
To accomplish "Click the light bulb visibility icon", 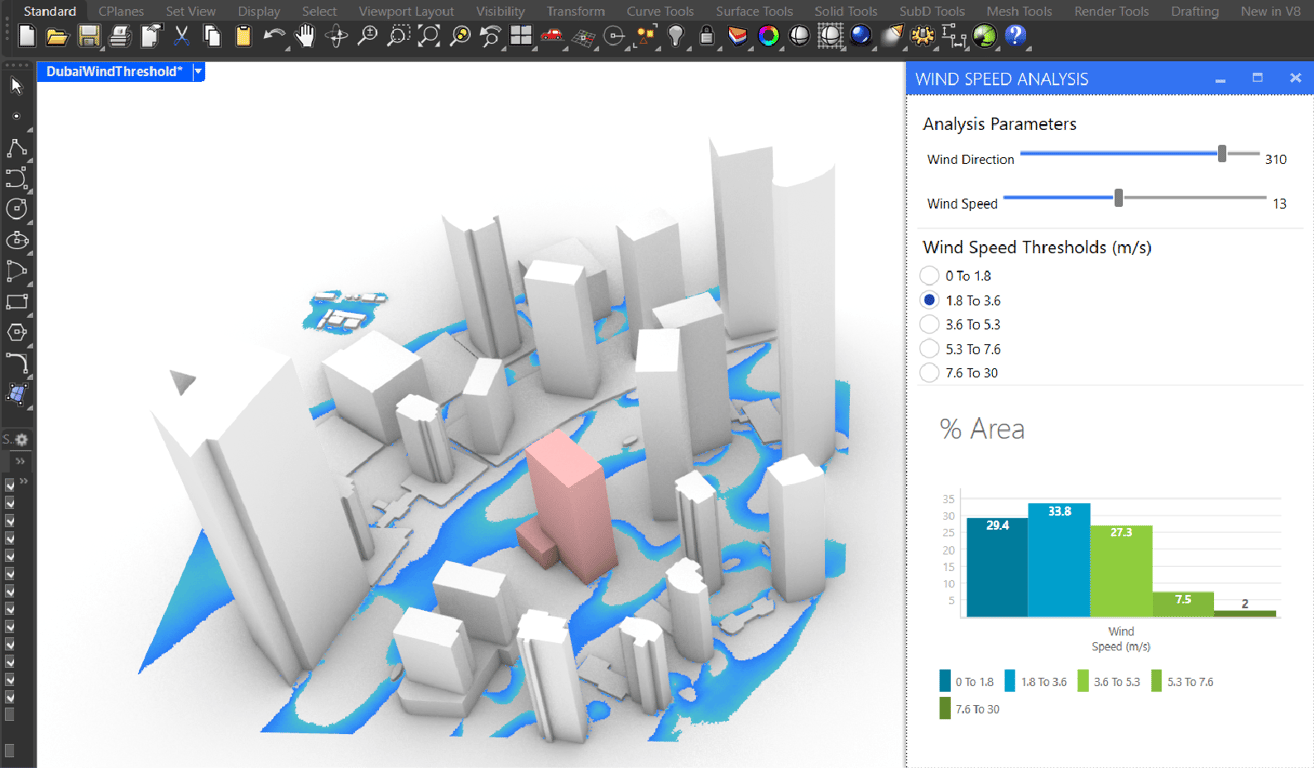I will (x=676, y=37).
